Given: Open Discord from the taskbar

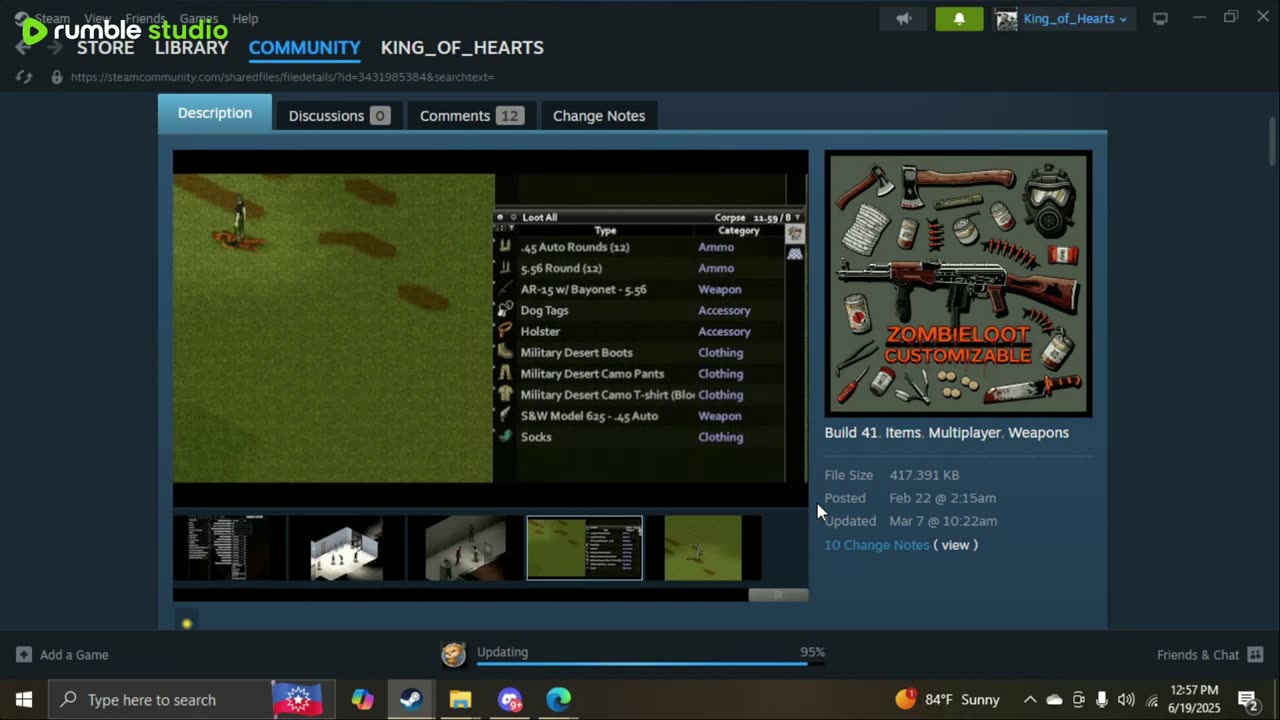Looking at the screenshot, I should click(509, 699).
